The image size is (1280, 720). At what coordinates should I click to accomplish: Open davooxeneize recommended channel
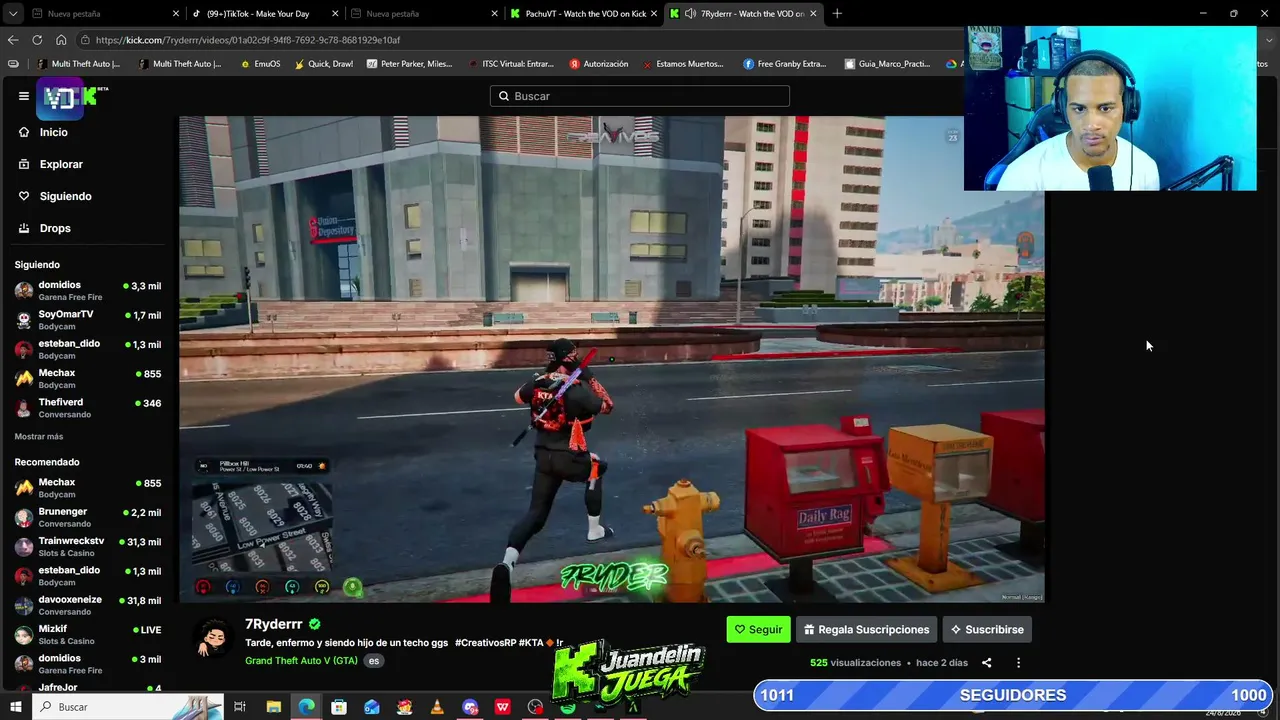pyautogui.click(x=87, y=605)
